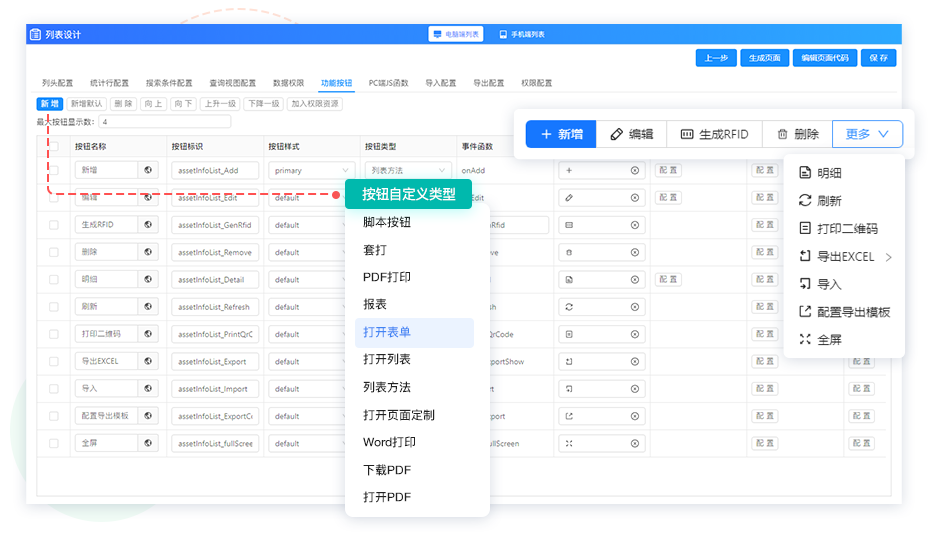Toggle the select-all checkbox in the table header

click(54, 146)
